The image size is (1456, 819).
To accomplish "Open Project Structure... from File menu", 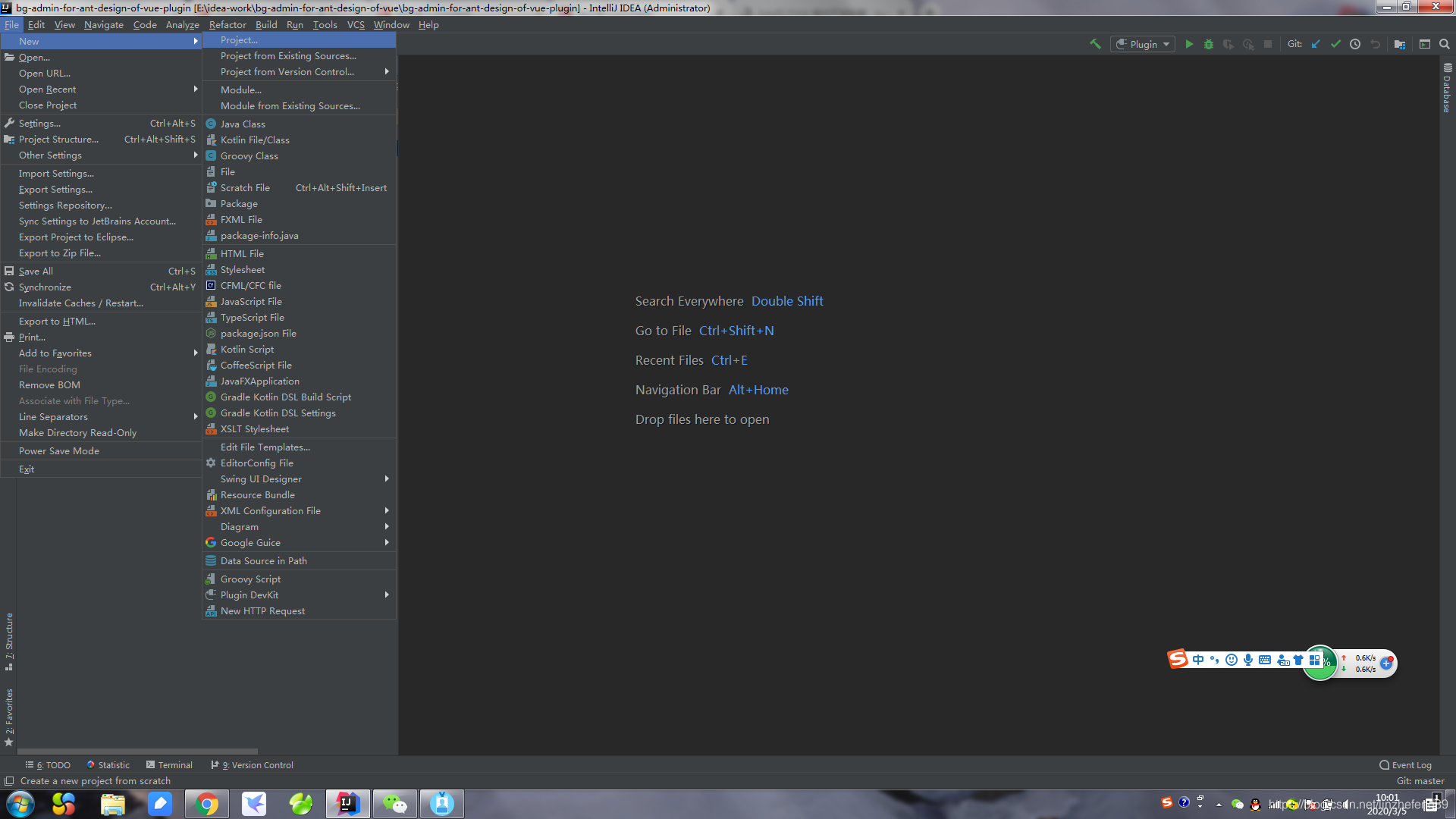I will (x=101, y=140).
